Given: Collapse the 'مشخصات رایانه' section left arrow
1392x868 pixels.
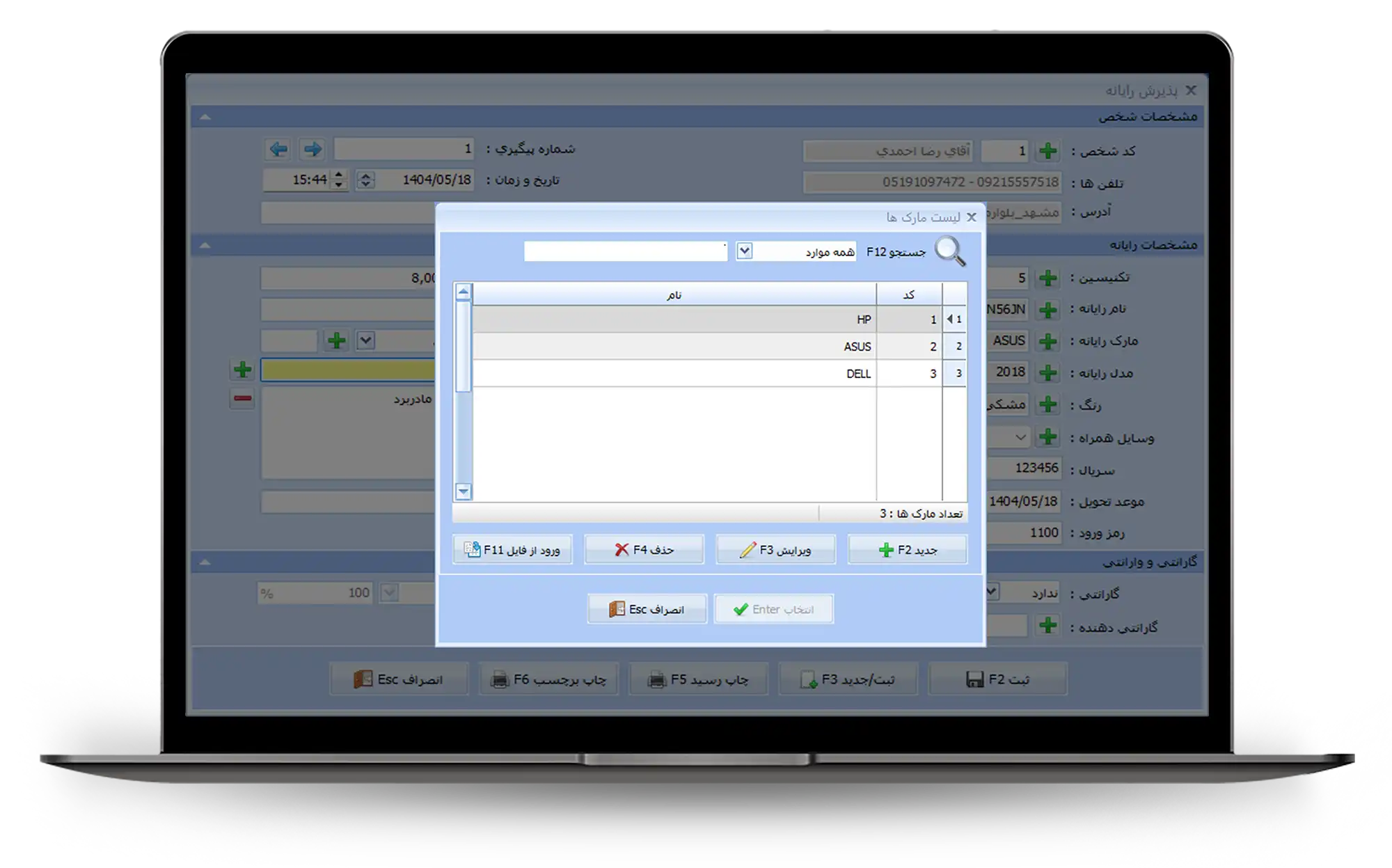Looking at the screenshot, I should click(205, 245).
